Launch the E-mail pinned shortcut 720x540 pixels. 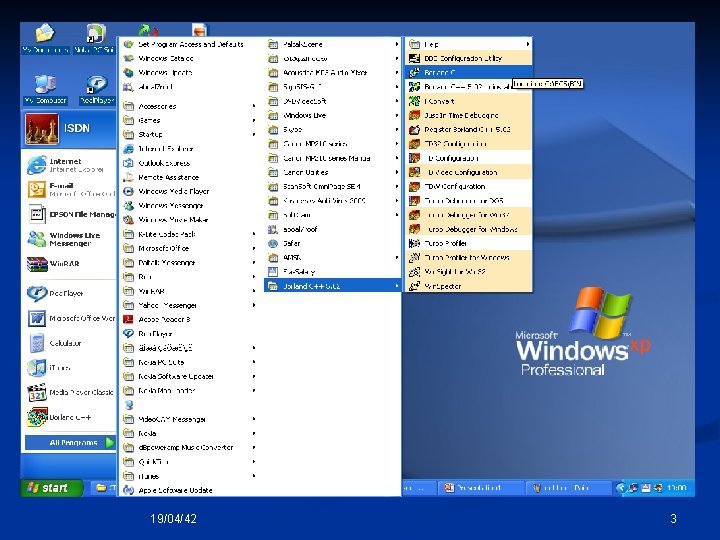[69, 189]
